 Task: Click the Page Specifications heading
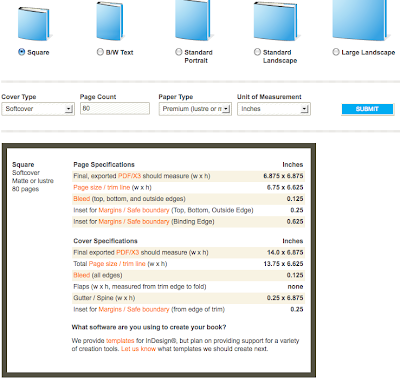pos(104,165)
